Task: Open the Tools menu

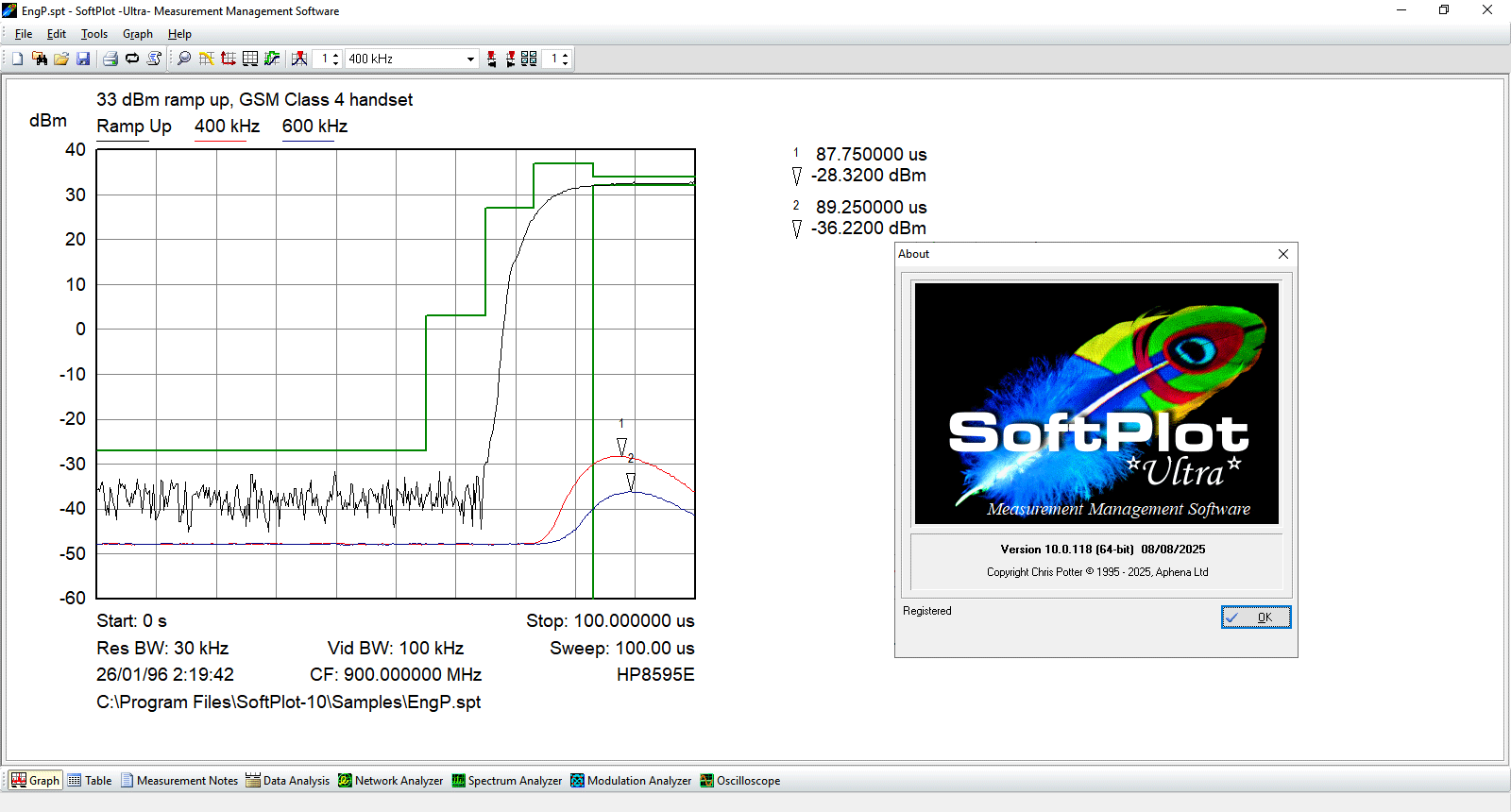Action: [94, 34]
